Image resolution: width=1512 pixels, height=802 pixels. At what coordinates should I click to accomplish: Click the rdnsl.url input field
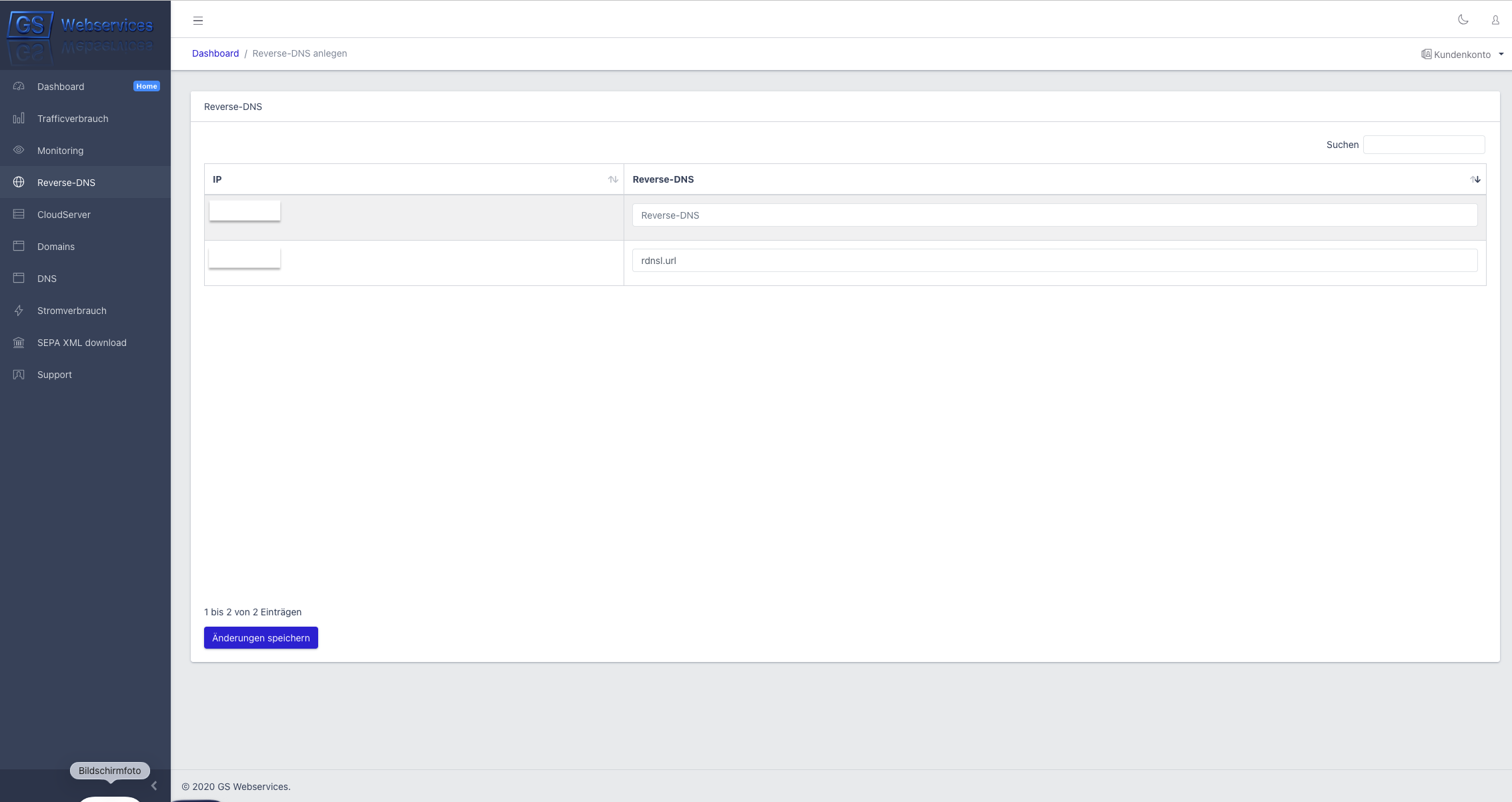[1054, 261]
